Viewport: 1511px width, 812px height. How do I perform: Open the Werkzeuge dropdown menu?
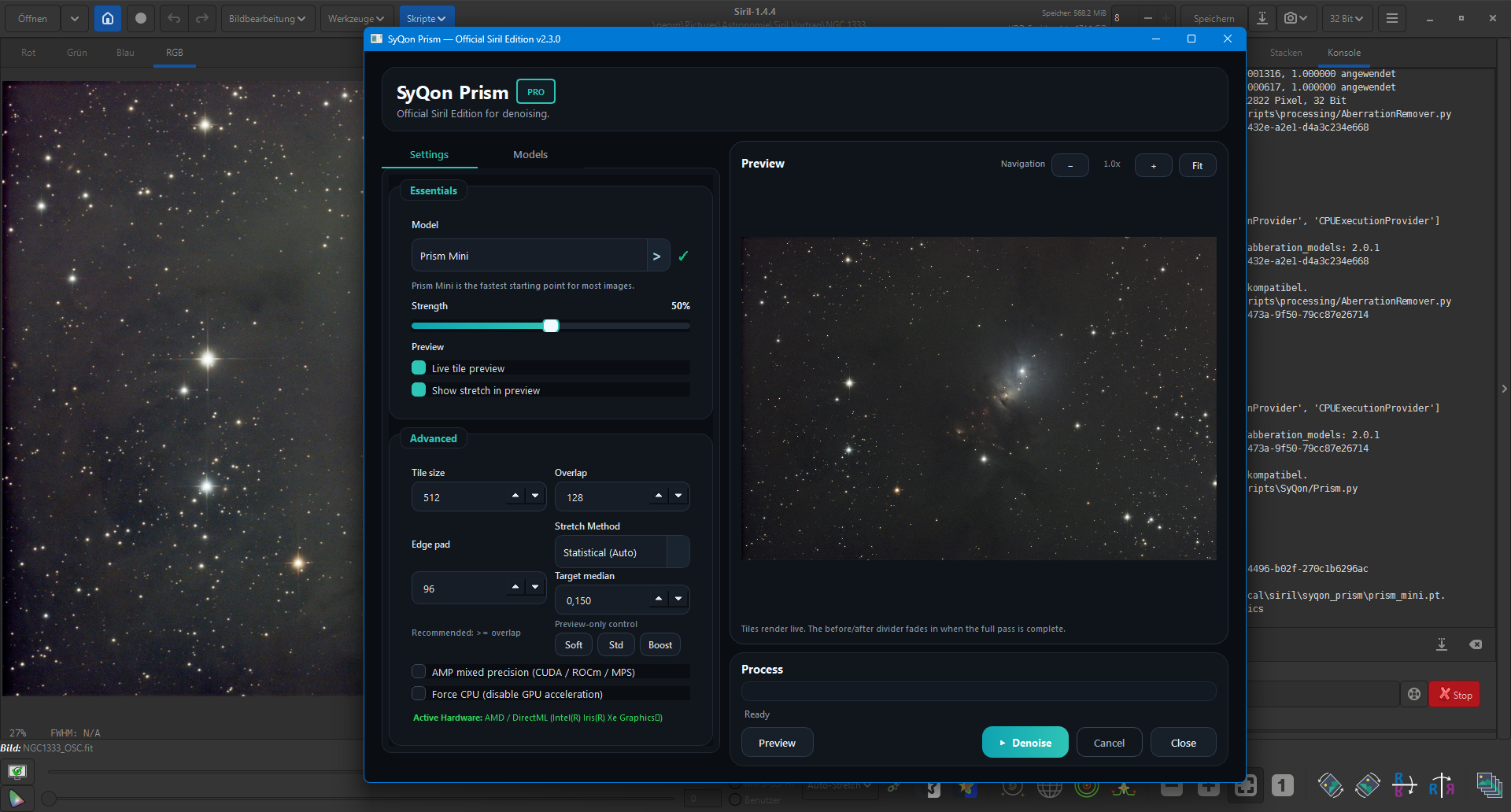point(357,18)
